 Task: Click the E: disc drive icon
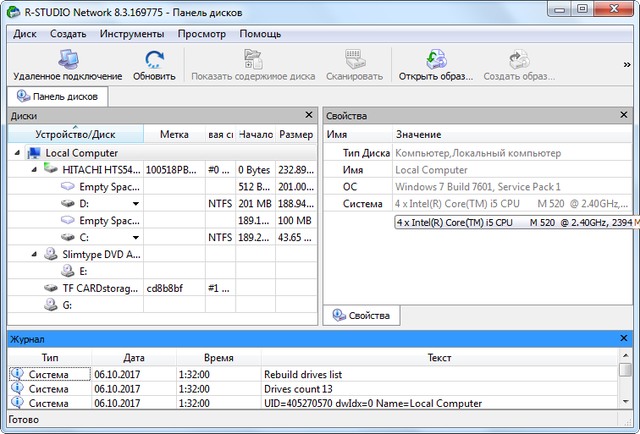pyautogui.click(x=68, y=271)
